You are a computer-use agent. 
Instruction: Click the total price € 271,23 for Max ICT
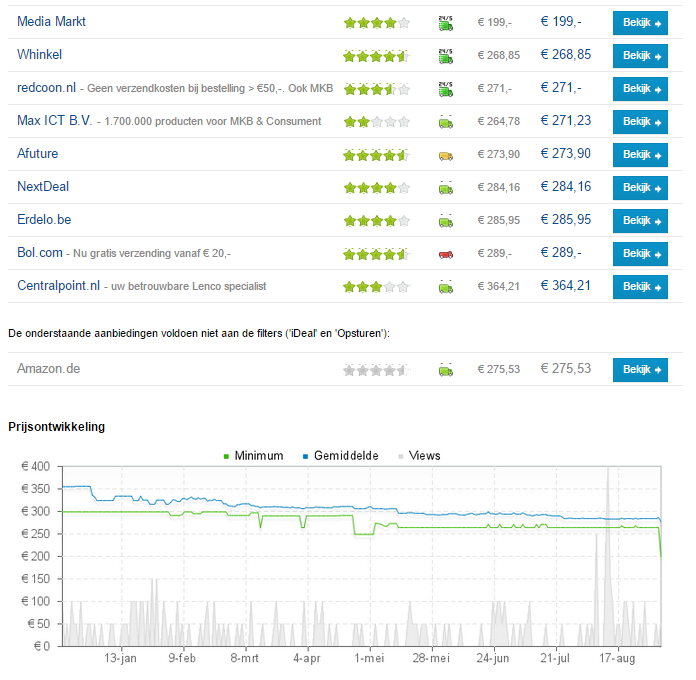click(566, 120)
